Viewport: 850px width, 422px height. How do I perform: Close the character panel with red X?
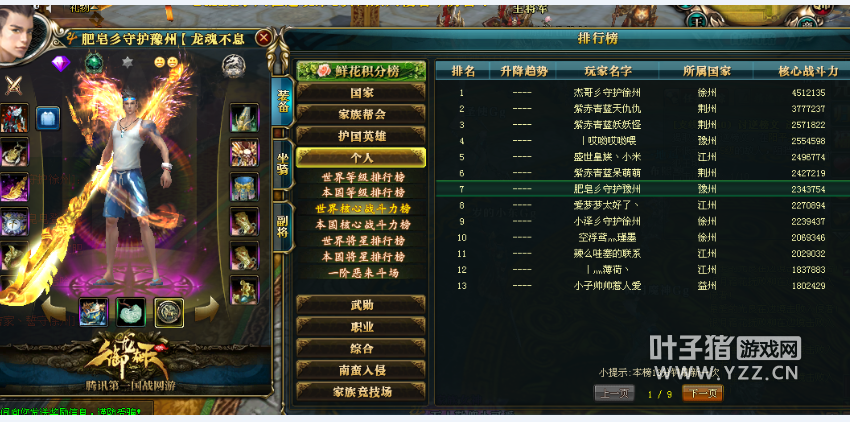263,37
